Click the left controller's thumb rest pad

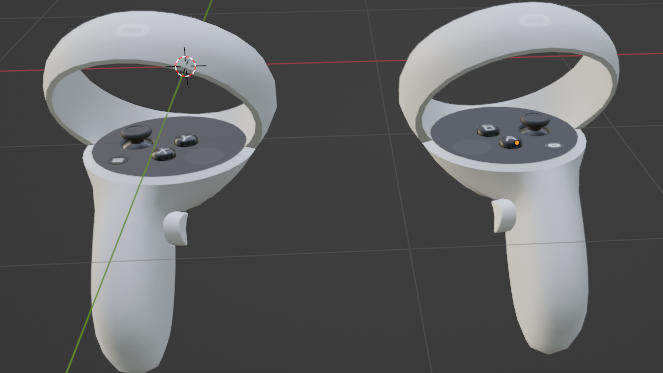click(x=205, y=155)
